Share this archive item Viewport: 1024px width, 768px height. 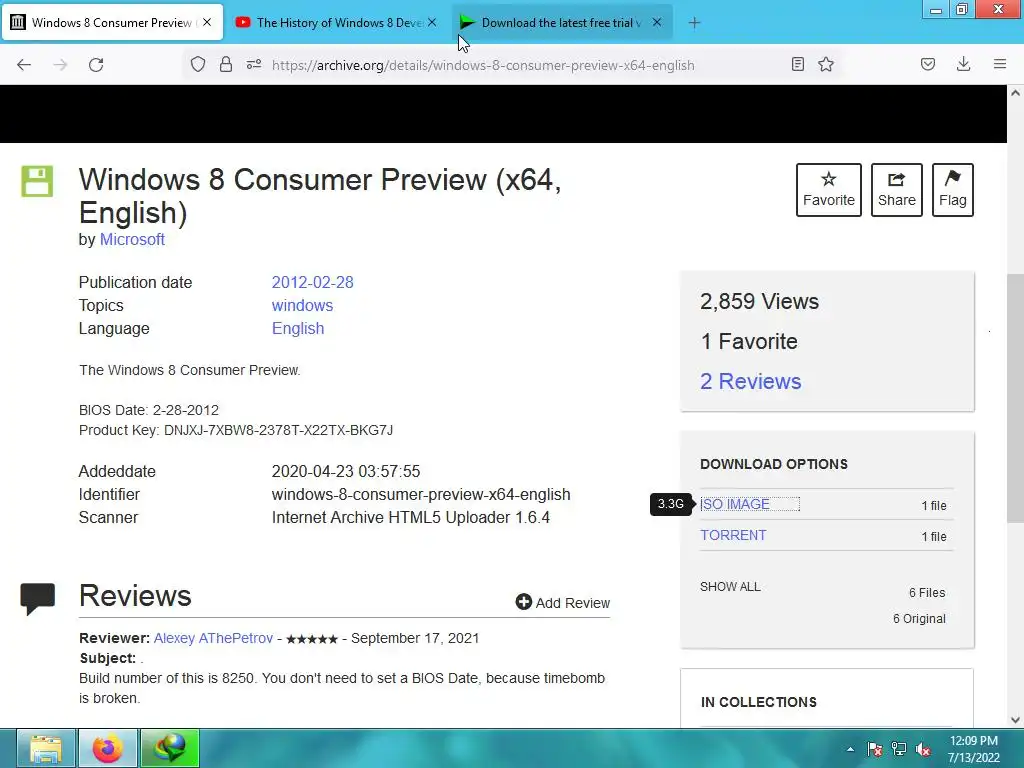897,190
